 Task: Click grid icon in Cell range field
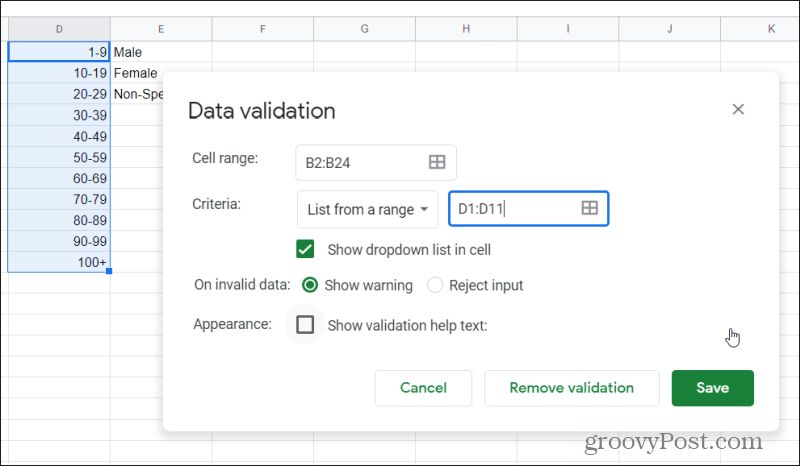[437, 162]
